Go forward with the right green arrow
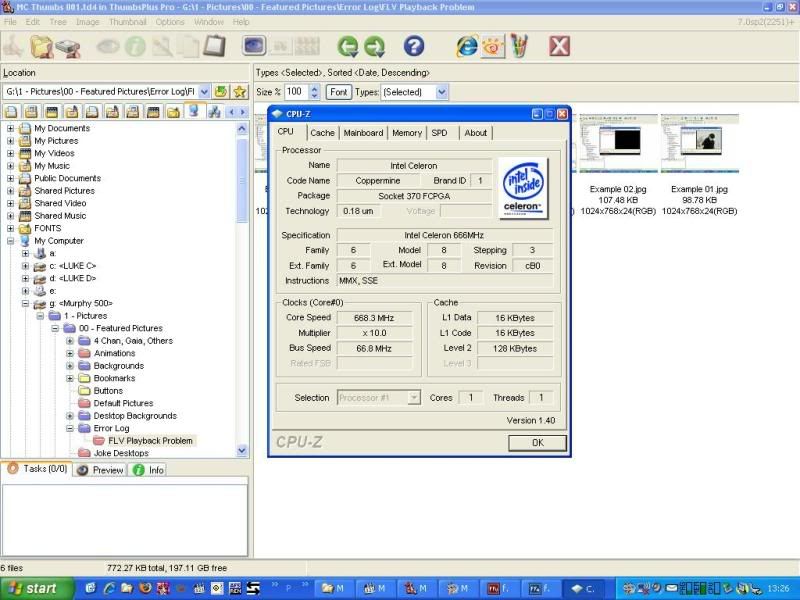This screenshot has width=800, height=600. pos(374,46)
